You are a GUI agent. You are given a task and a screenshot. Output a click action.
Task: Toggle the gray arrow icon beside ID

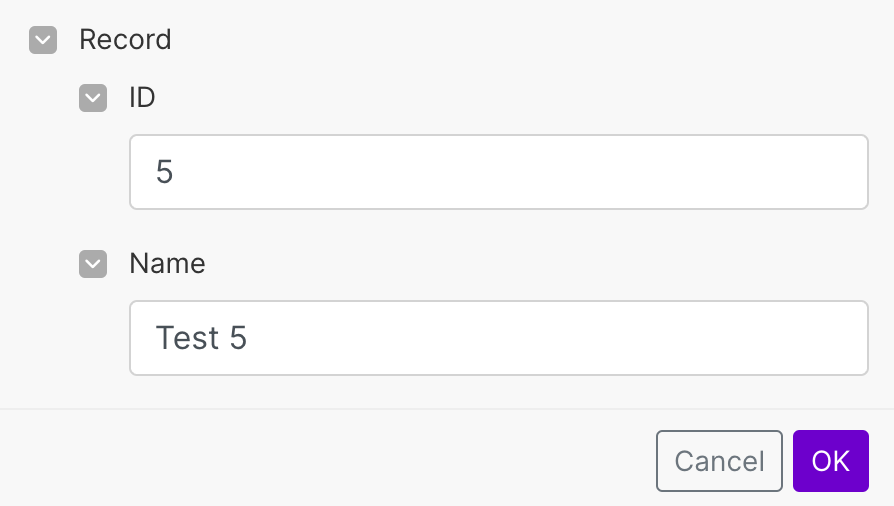pos(93,98)
